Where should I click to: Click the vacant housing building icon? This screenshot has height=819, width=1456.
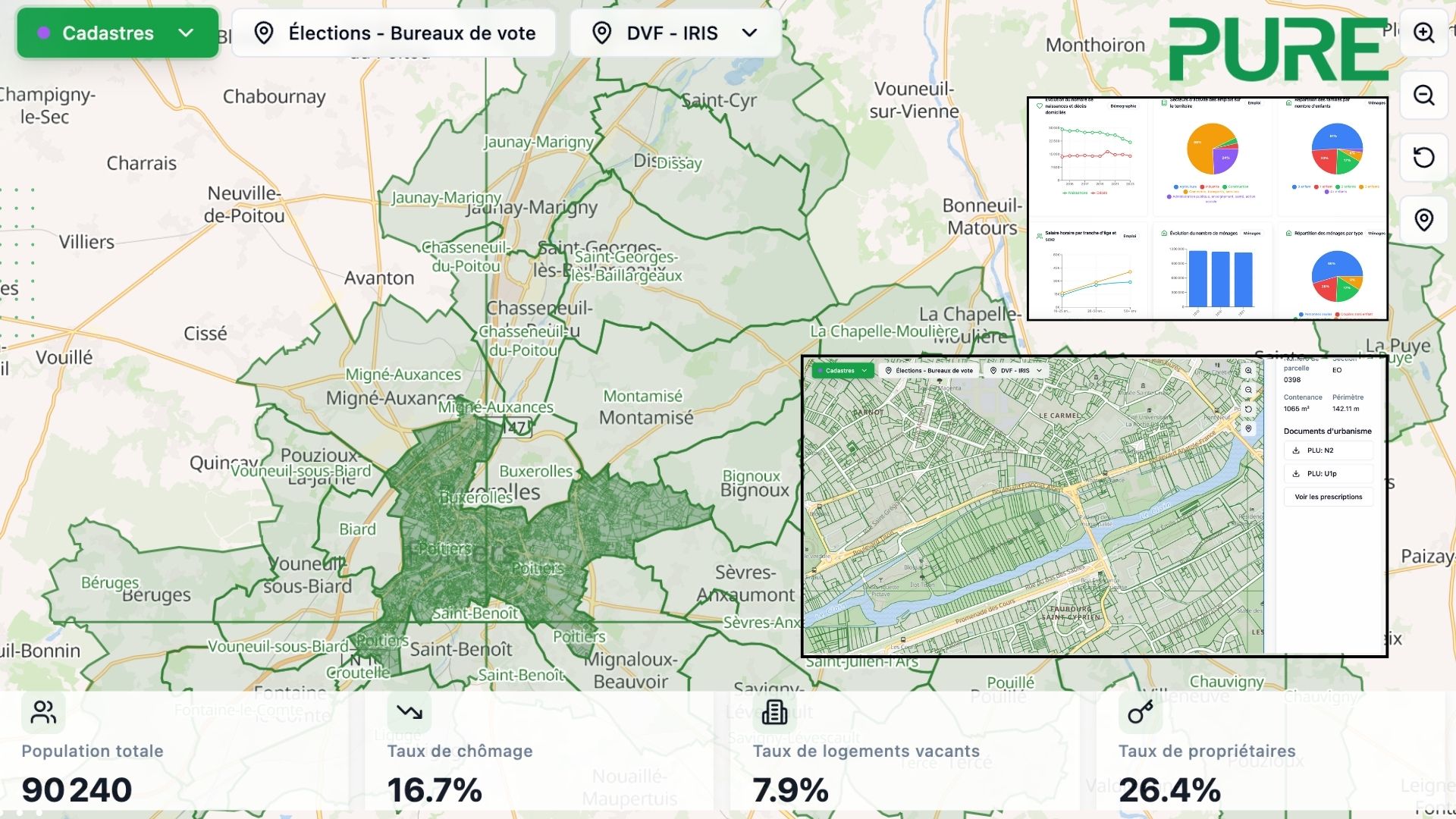point(774,712)
